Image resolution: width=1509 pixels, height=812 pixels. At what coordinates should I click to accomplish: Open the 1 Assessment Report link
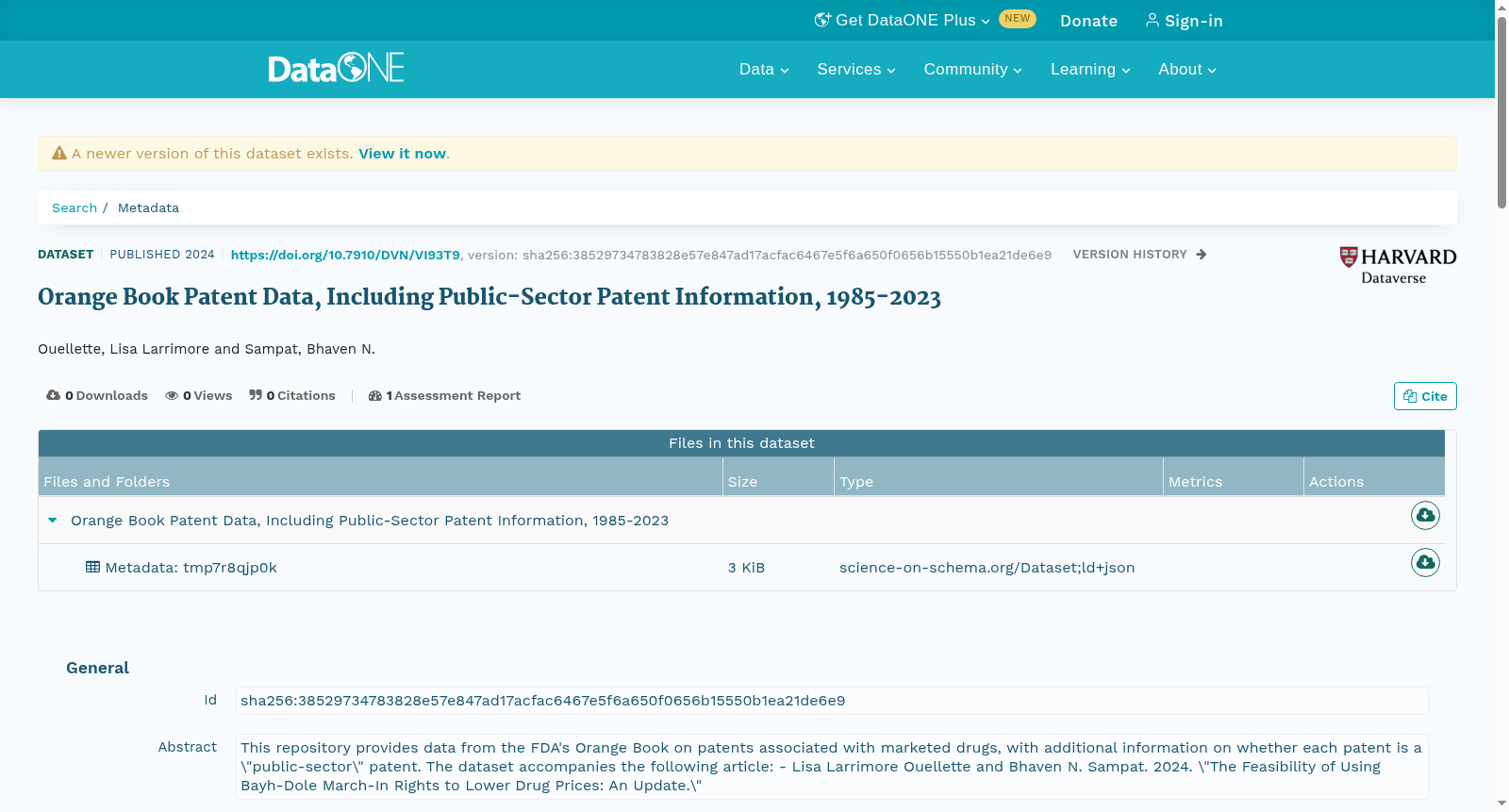point(444,395)
